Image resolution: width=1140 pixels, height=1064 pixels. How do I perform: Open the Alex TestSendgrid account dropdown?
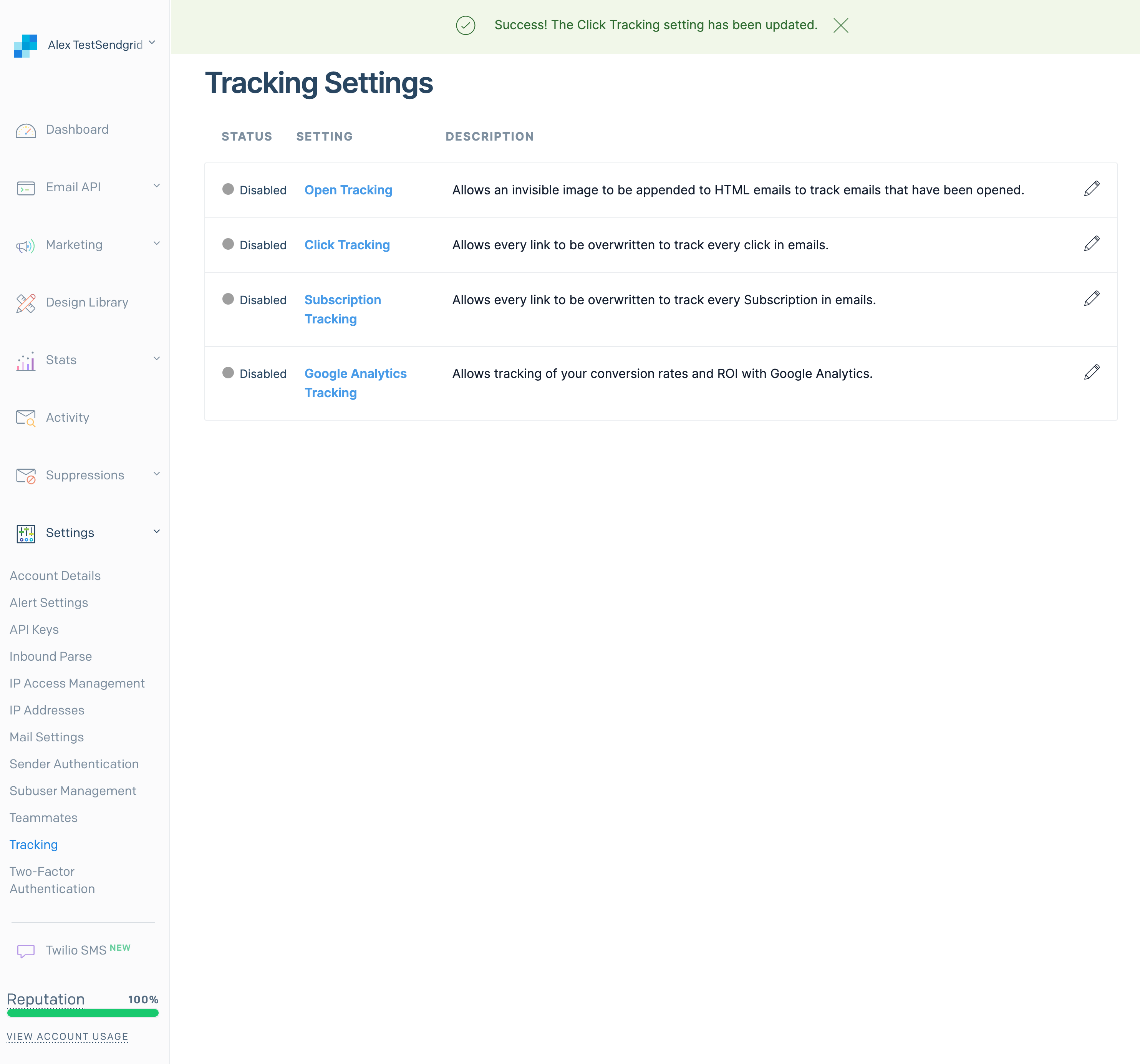pos(152,43)
